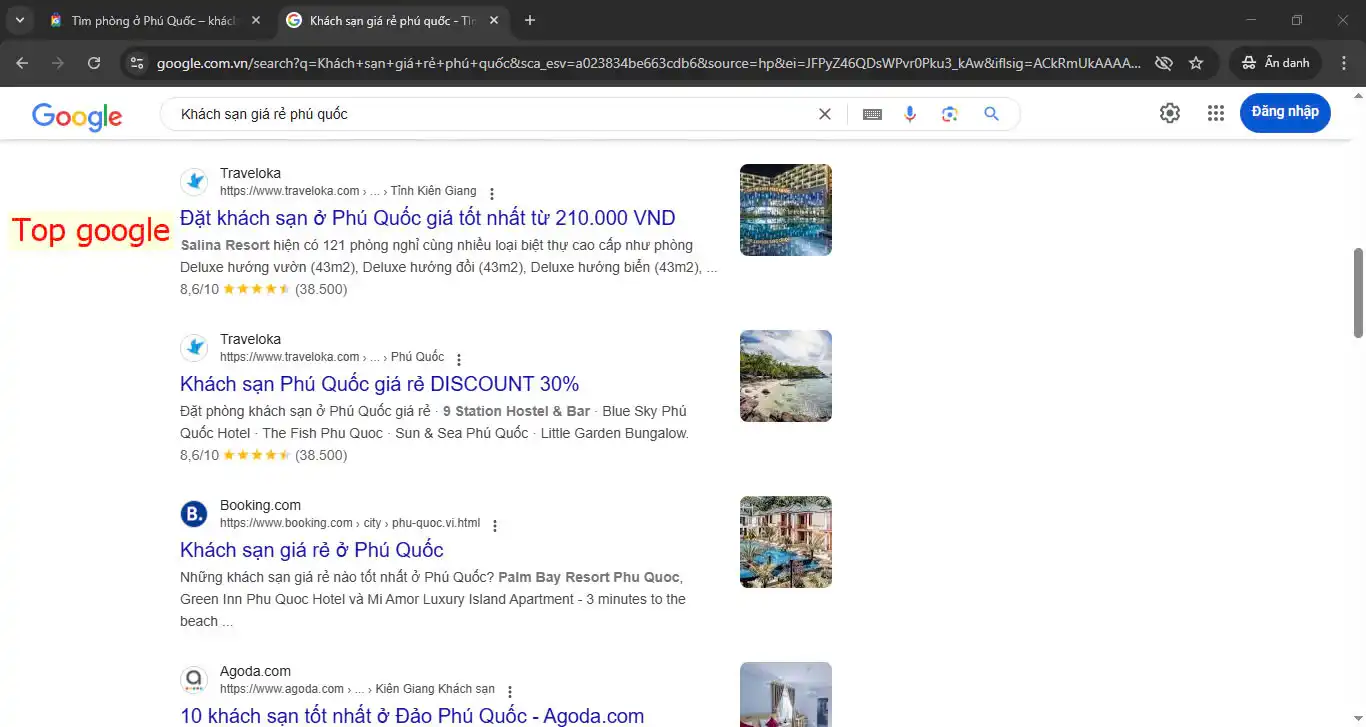
Task: Open the Booking.com resort pool thumbnail
Action: pos(786,542)
